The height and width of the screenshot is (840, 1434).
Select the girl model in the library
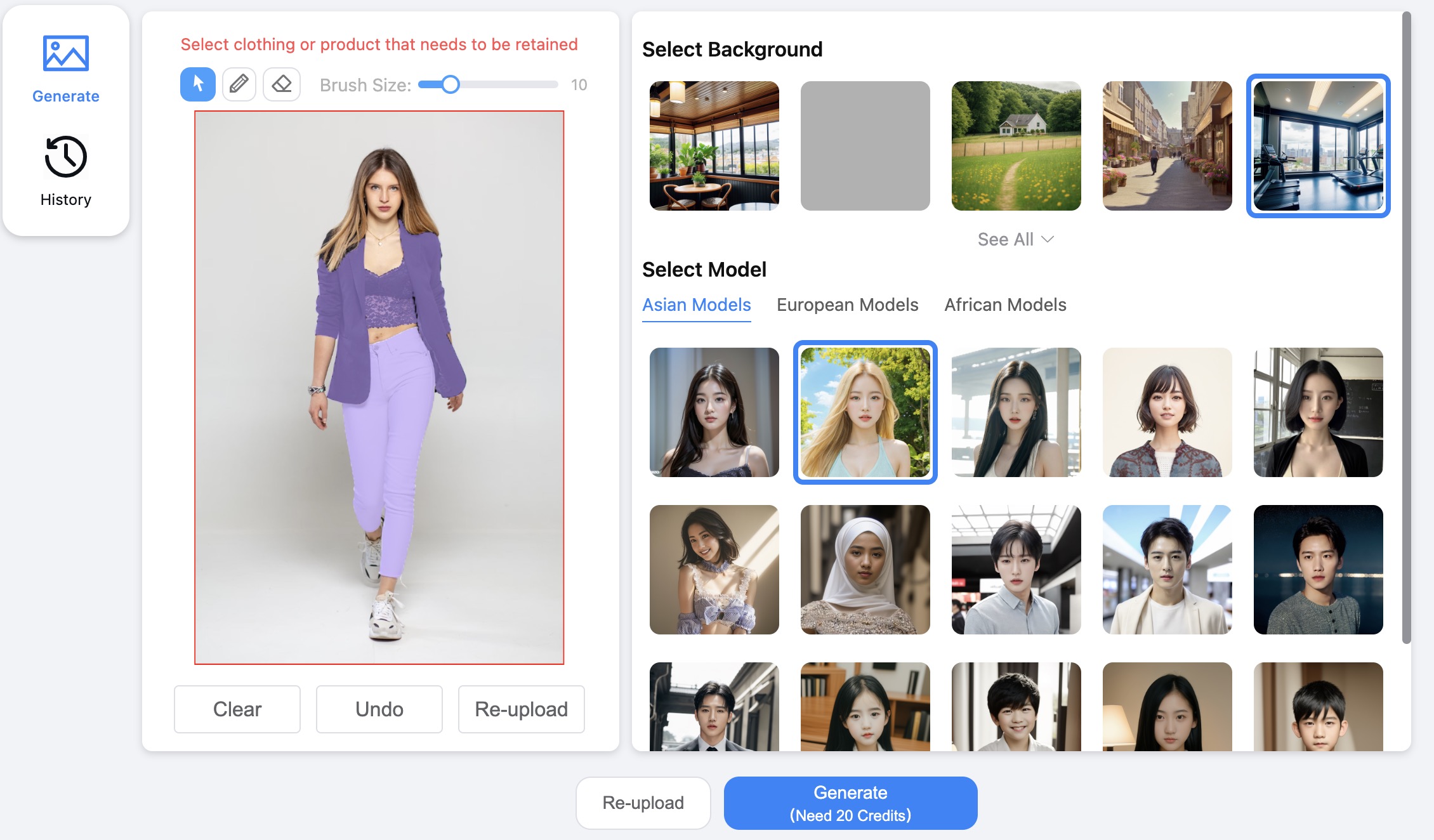[865, 707]
